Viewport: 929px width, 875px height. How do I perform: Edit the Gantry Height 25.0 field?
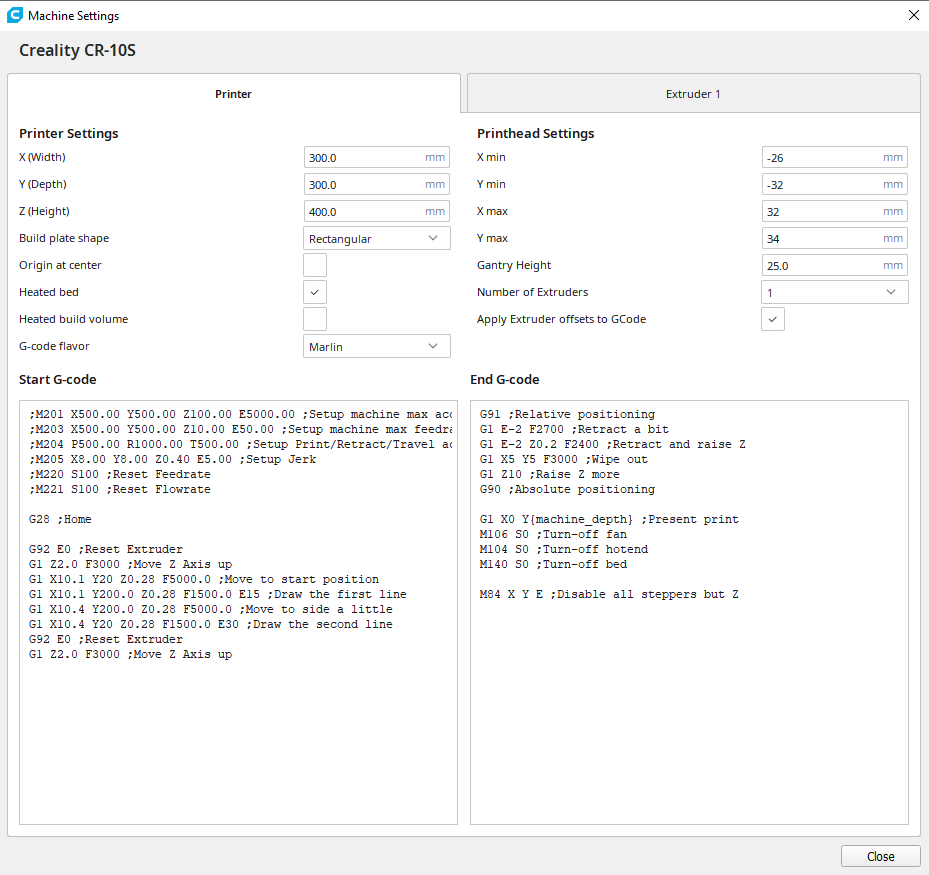[x=834, y=265]
